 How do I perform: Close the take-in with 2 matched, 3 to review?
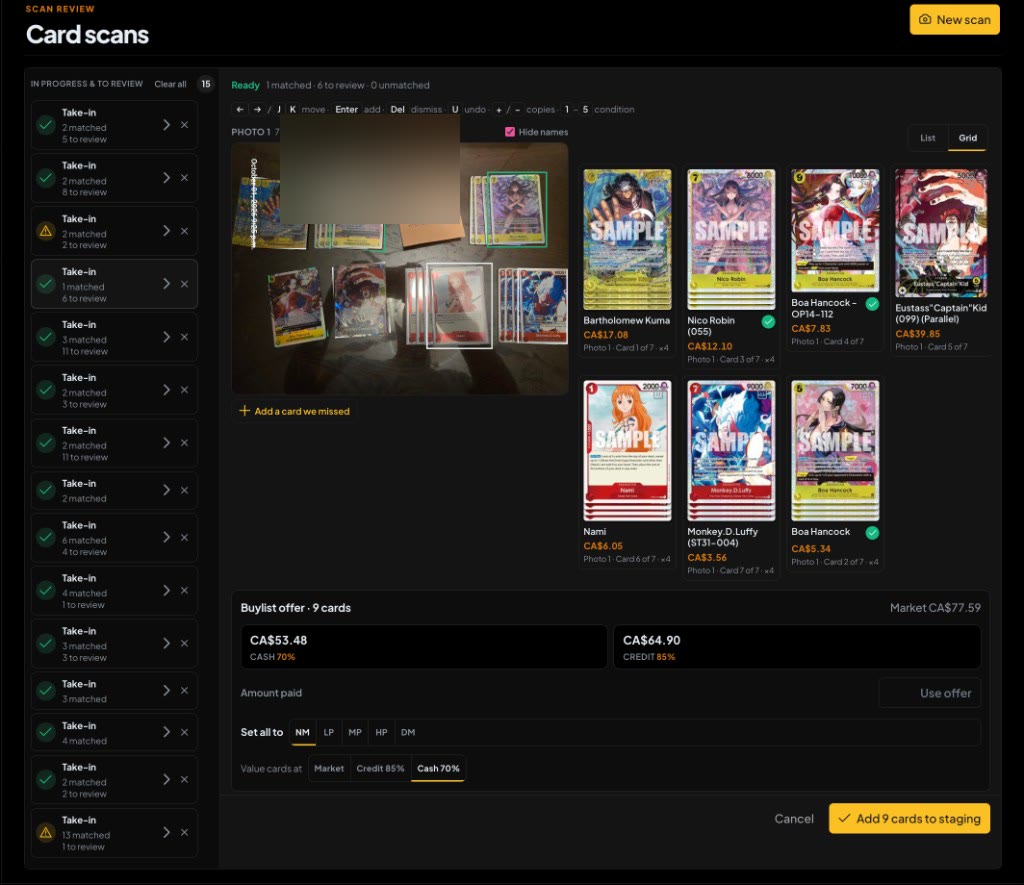click(x=185, y=390)
